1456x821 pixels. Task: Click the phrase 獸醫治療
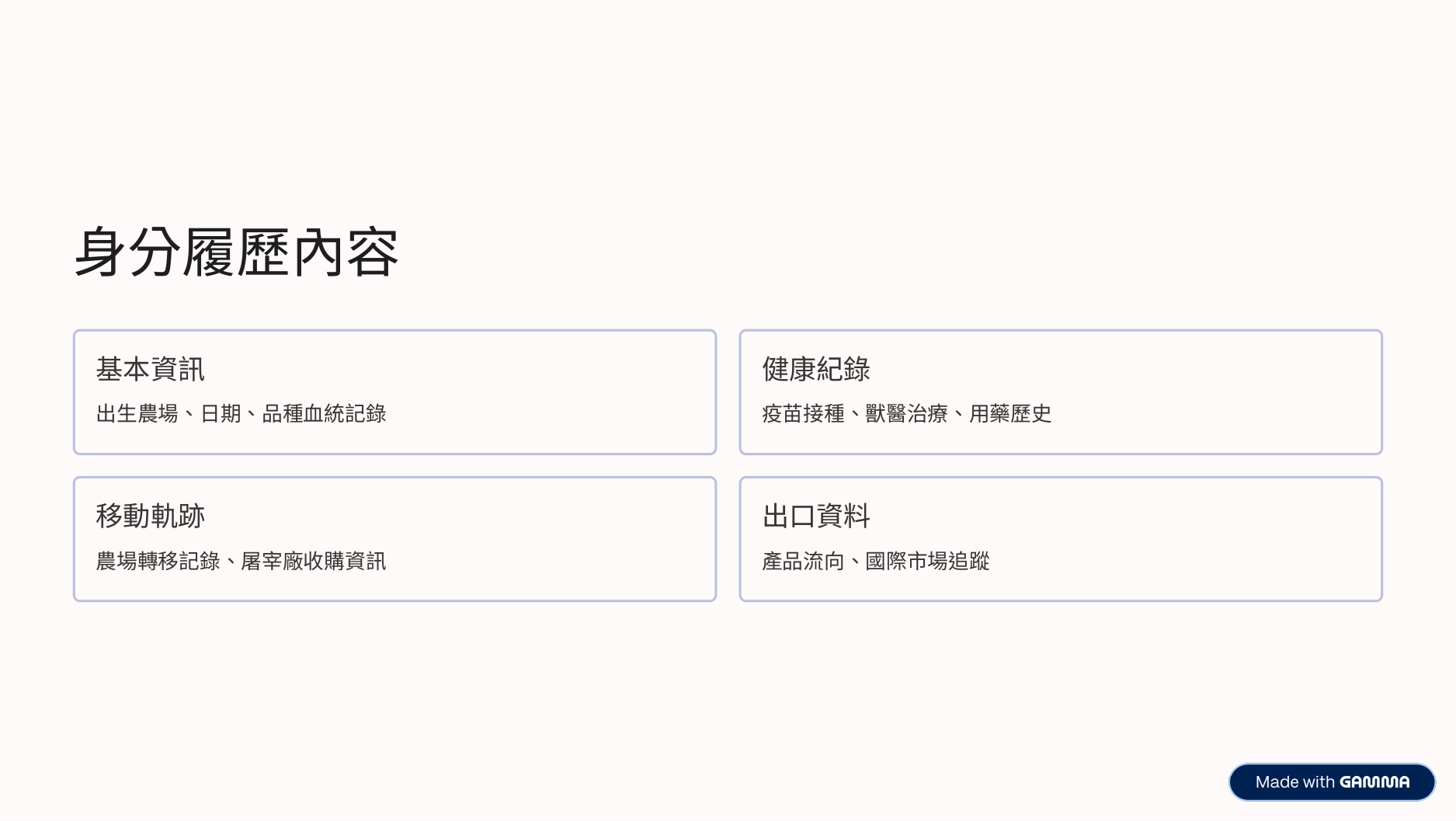(x=906, y=414)
